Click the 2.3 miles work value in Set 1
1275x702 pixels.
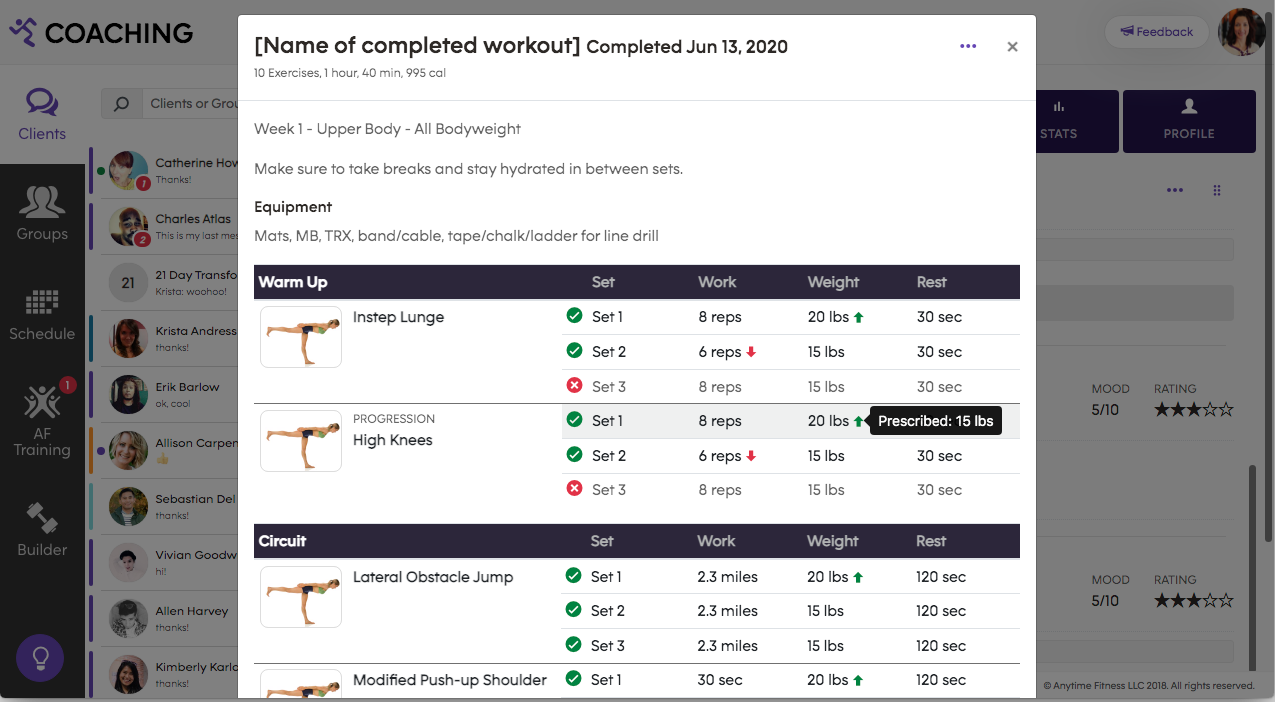click(727, 577)
